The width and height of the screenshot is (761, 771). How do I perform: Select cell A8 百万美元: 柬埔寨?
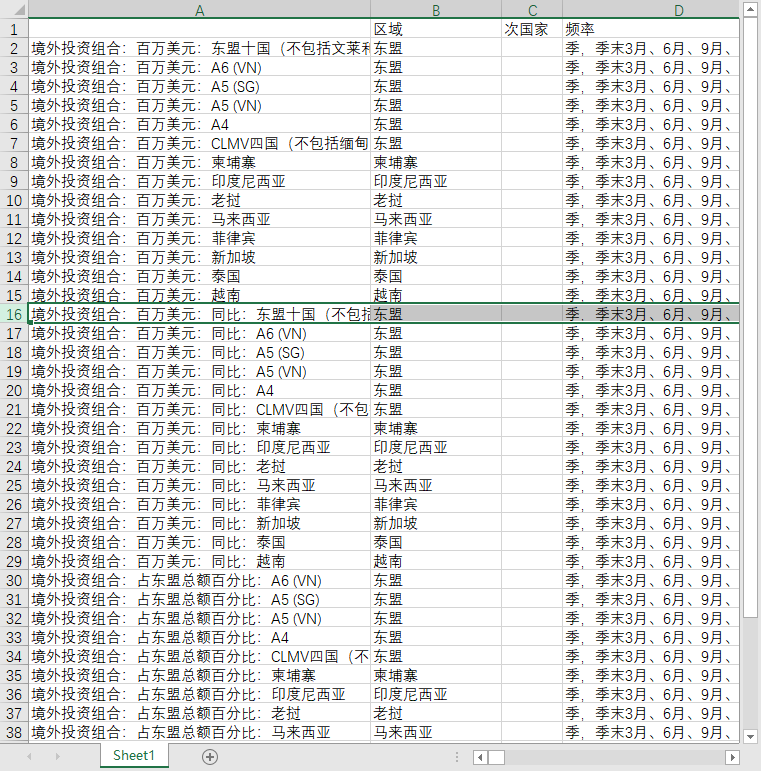tap(199, 162)
